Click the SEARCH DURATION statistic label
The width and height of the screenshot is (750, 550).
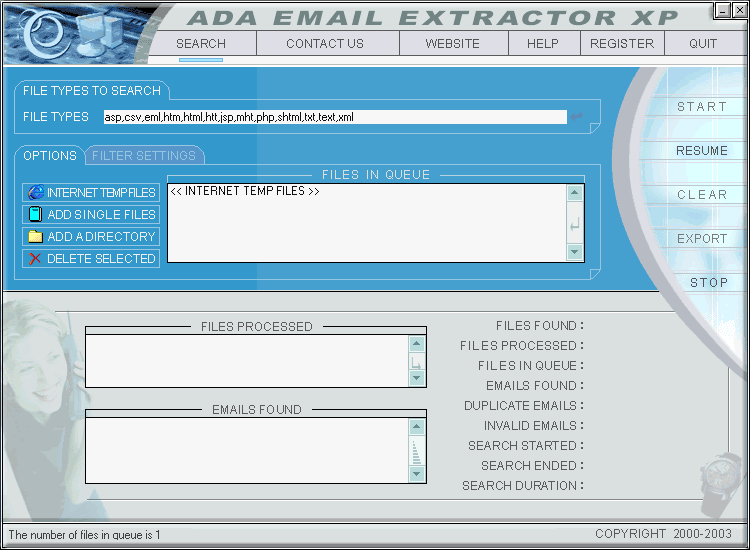click(523, 486)
